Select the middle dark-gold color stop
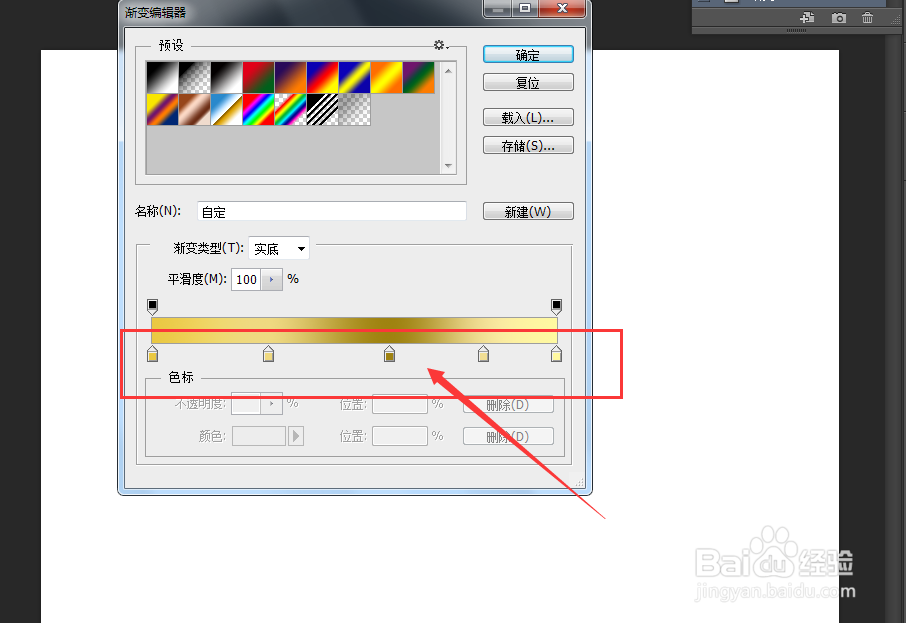Viewport: 906px width, 623px height. [x=389, y=354]
